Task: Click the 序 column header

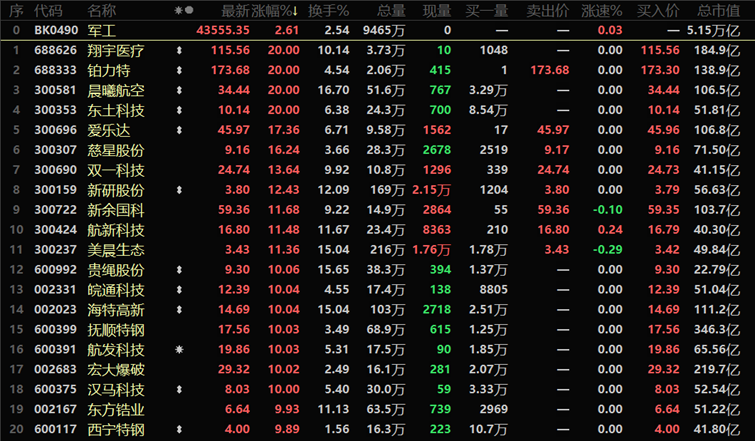Action: [x=16, y=11]
